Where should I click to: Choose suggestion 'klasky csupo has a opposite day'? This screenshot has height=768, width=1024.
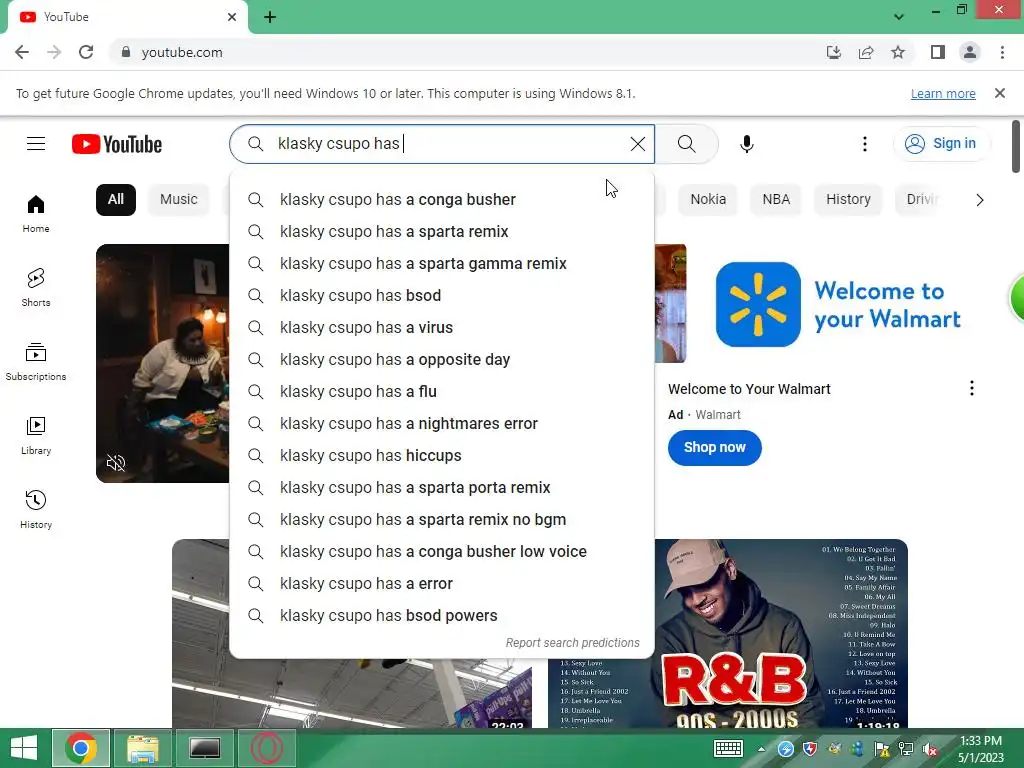coord(441,360)
